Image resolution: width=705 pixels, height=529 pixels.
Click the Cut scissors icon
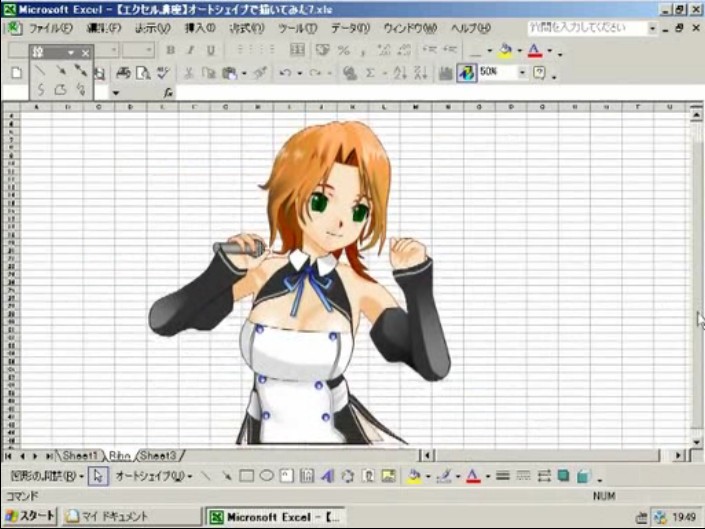pos(189,73)
